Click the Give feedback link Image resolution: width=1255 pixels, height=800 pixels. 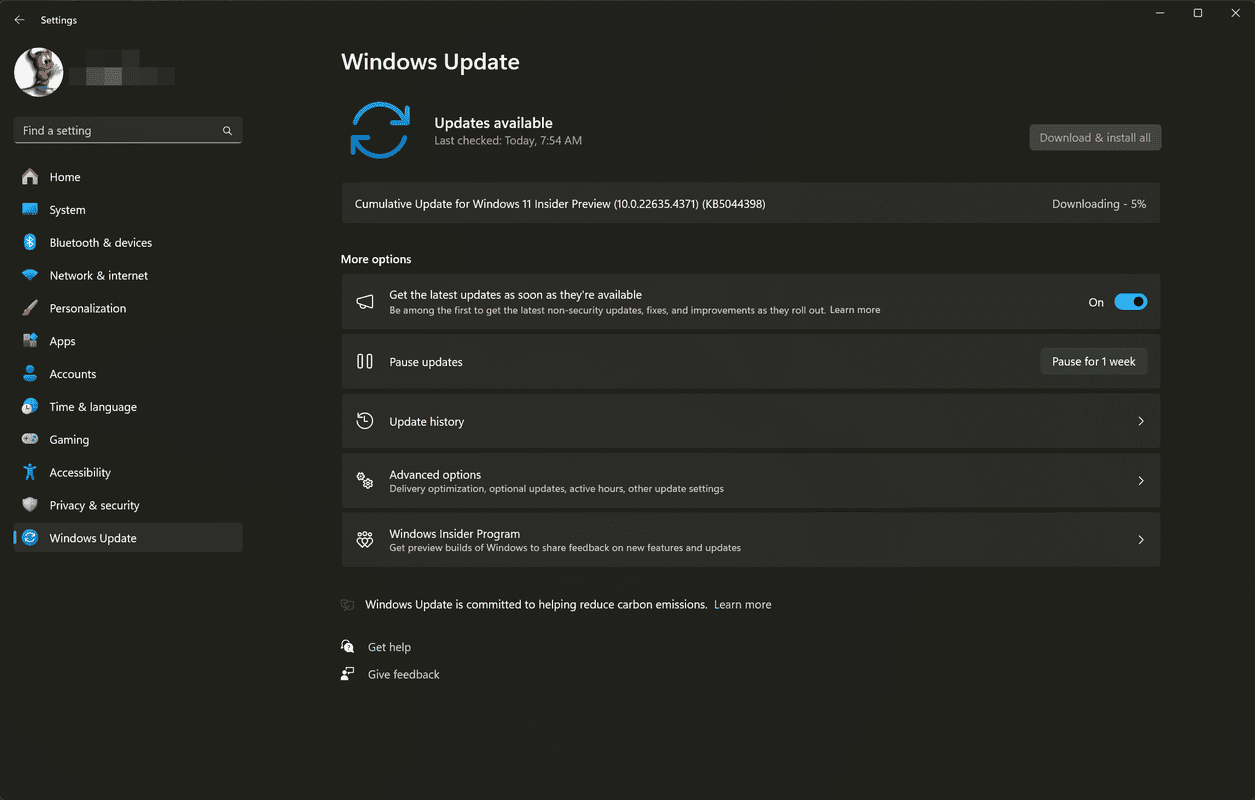pos(404,675)
